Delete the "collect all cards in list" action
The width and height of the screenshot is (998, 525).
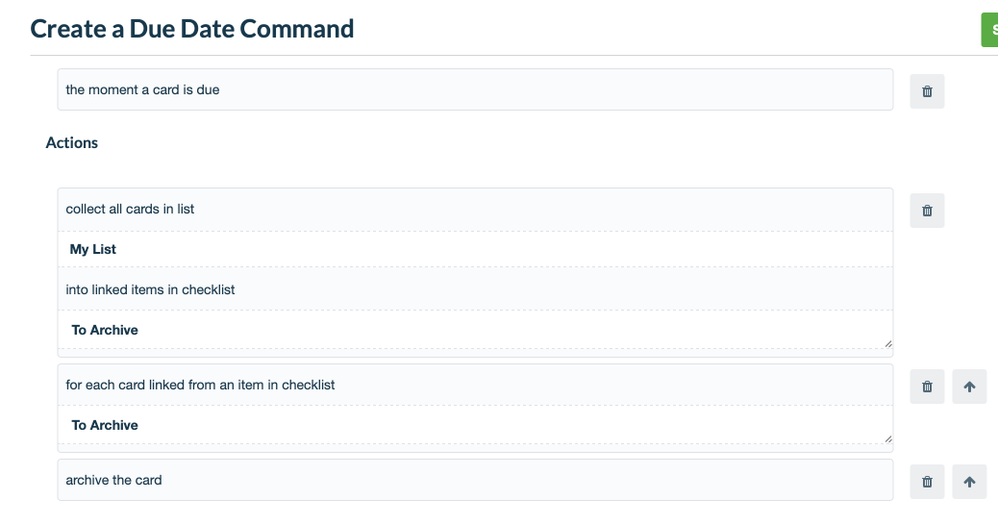click(927, 210)
